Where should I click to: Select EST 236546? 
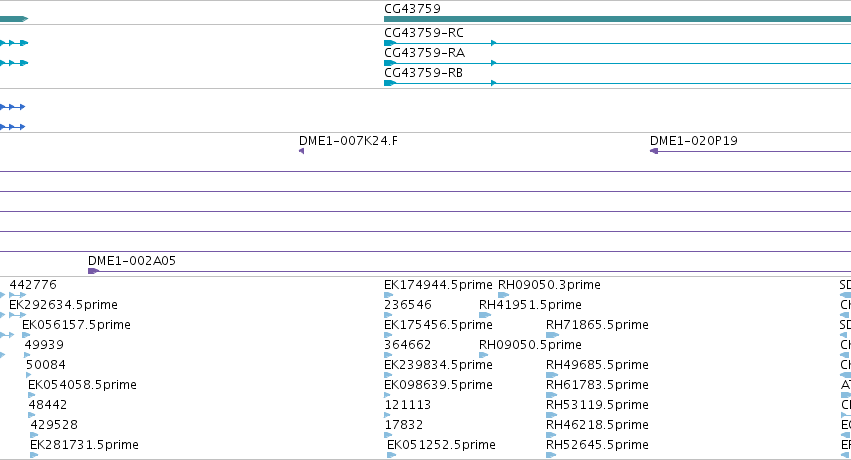click(x=408, y=305)
